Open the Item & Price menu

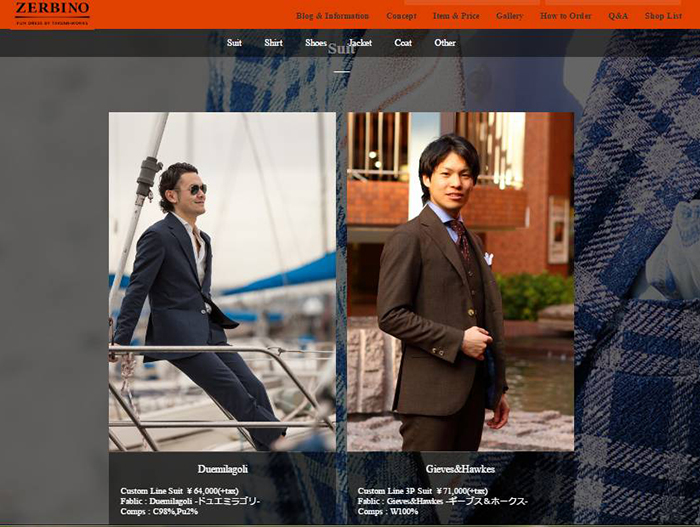(x=456, y=16)
